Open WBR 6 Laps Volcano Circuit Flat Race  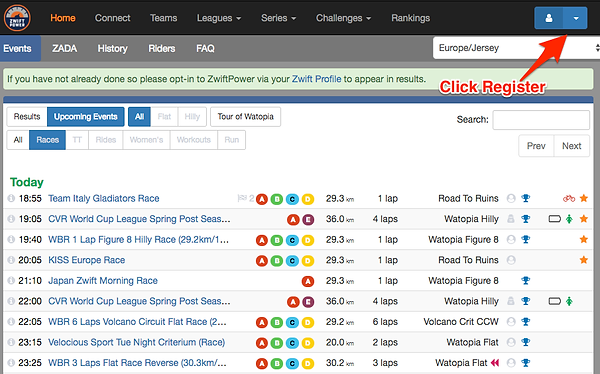[x=137, y=322]
